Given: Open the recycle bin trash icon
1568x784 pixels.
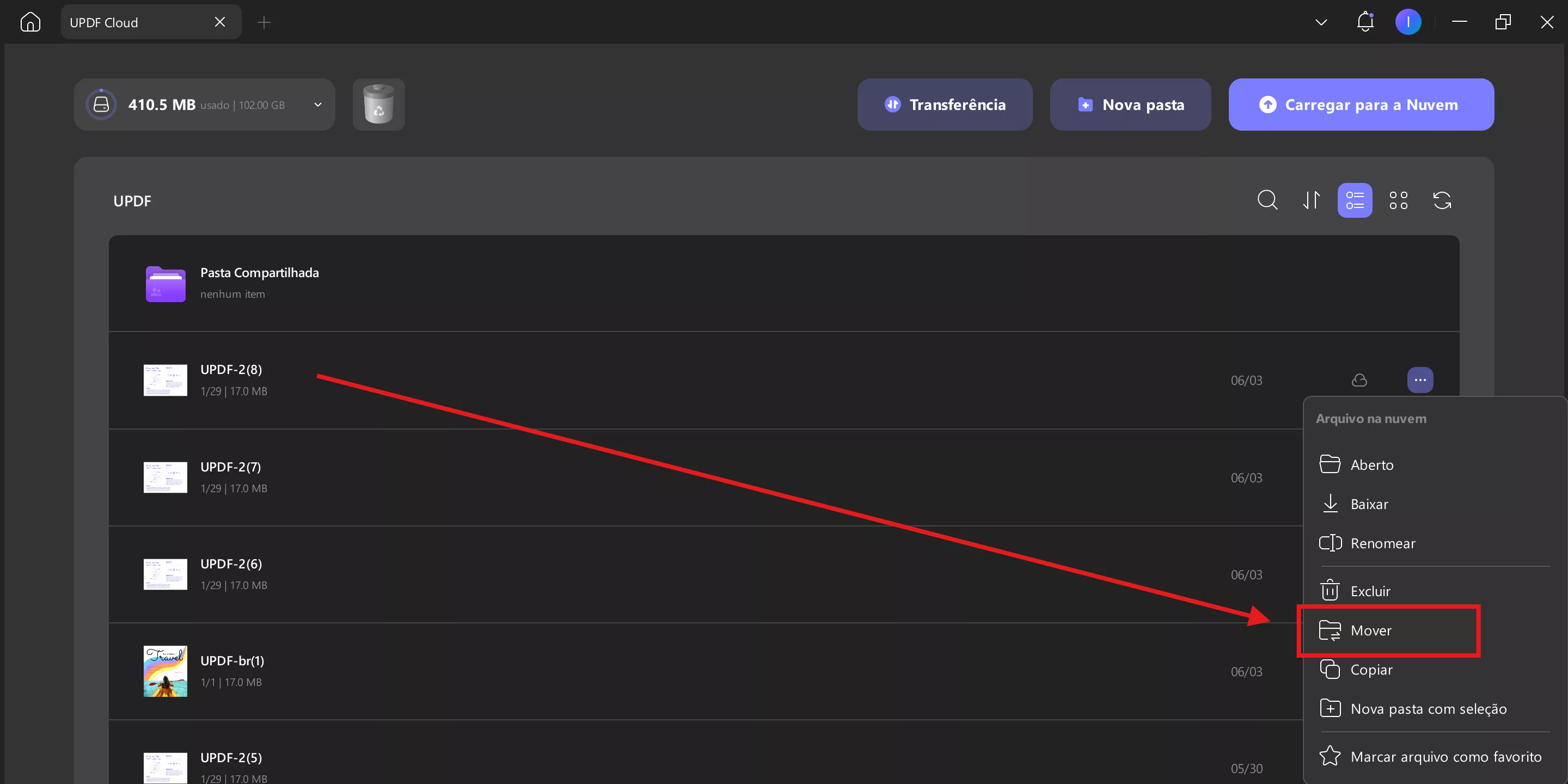Looking at the screenshot, I should 378,104.
